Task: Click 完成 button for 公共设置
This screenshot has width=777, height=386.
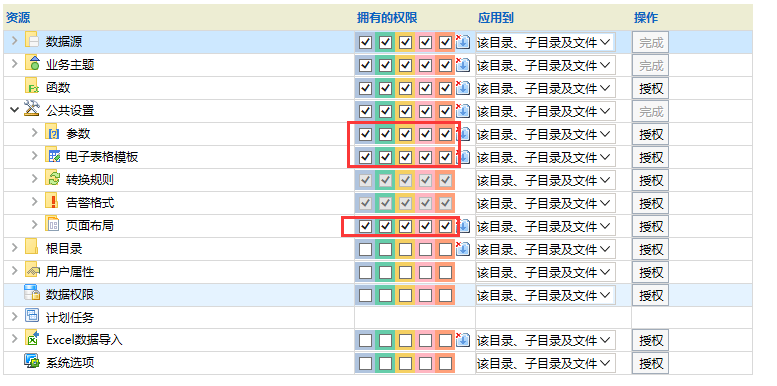Action: [651, 111]
